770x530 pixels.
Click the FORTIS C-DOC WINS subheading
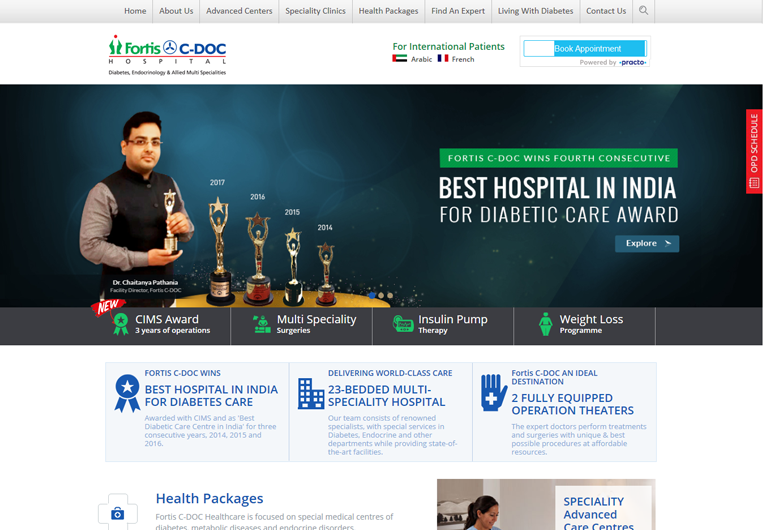183,373
